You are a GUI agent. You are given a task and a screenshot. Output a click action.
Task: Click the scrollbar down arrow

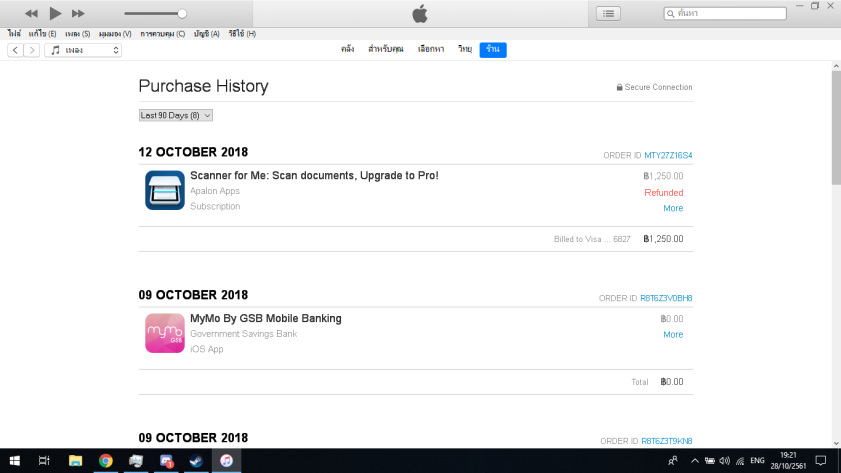836,444
